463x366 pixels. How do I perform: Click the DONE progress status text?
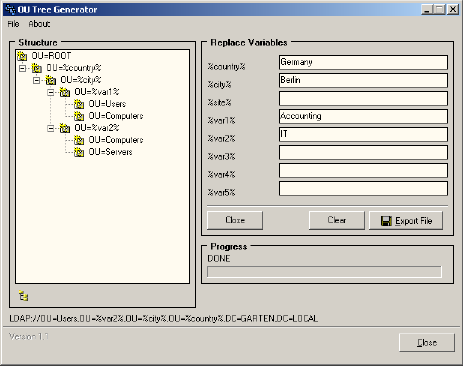click(219, 259)
